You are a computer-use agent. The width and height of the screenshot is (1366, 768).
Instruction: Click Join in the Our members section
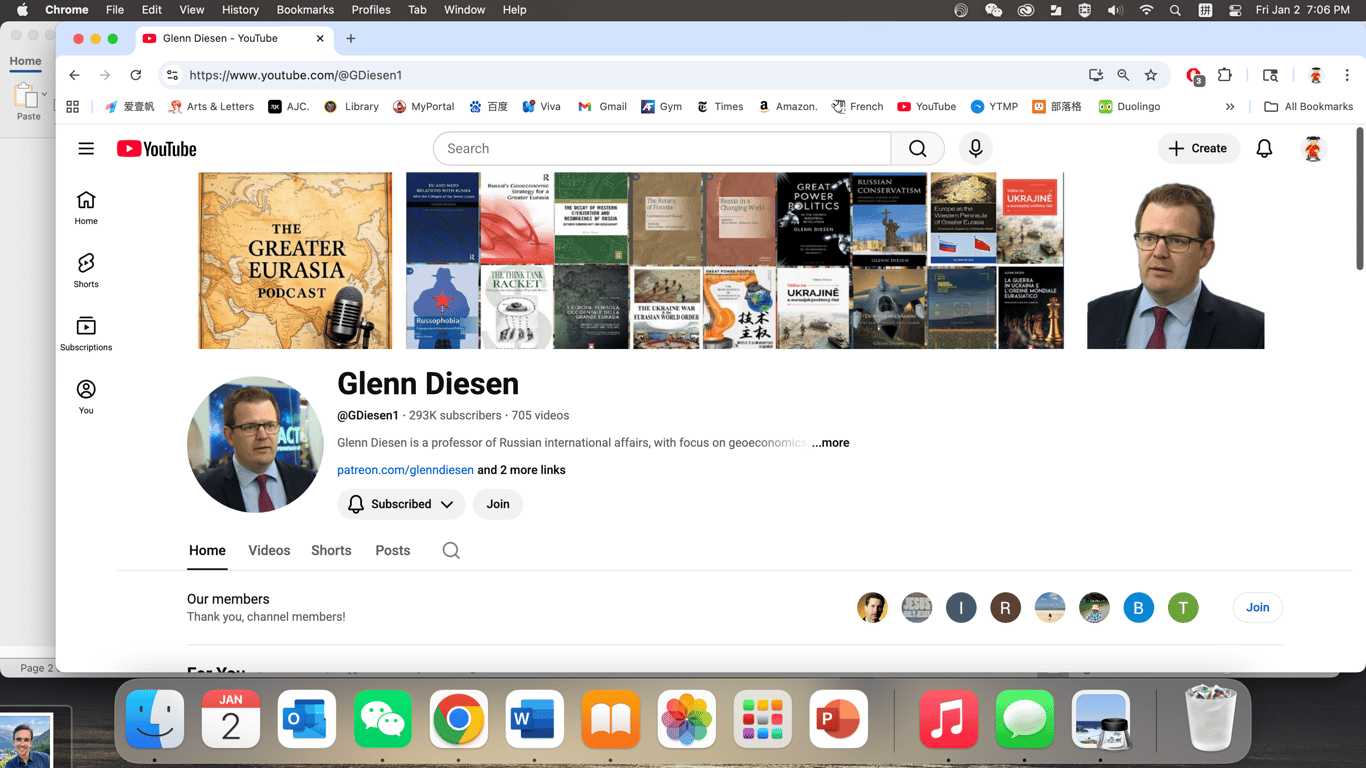[1258, 608]
